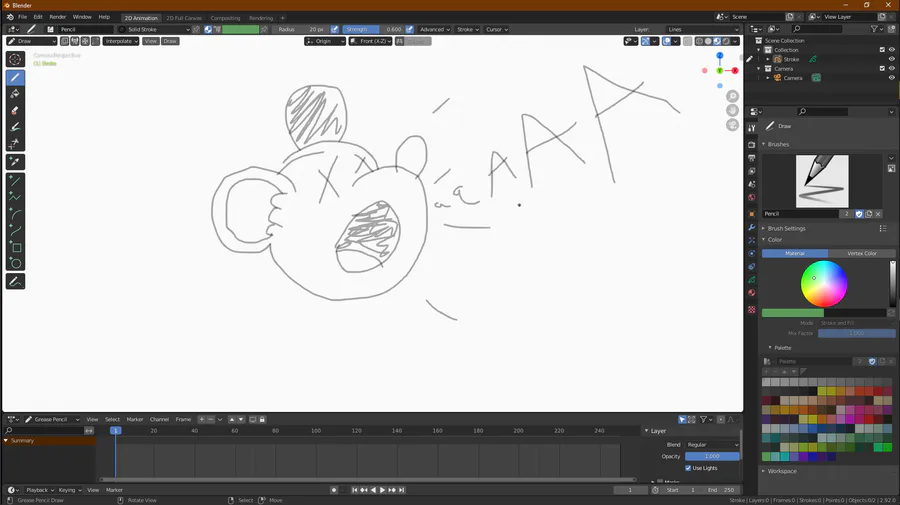Viewport: 900px width, 505px height.
Task: Hide the Stroke object in outliner
Action: [x=891, y=59]
